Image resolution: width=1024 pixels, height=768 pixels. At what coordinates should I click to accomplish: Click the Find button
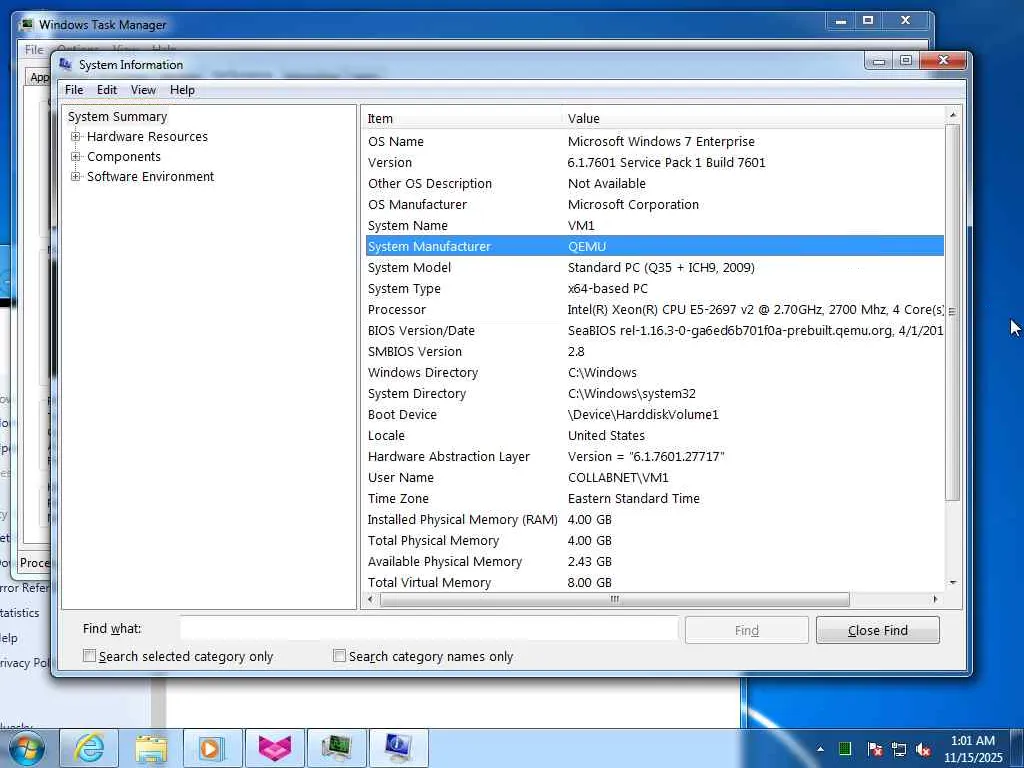746,630
